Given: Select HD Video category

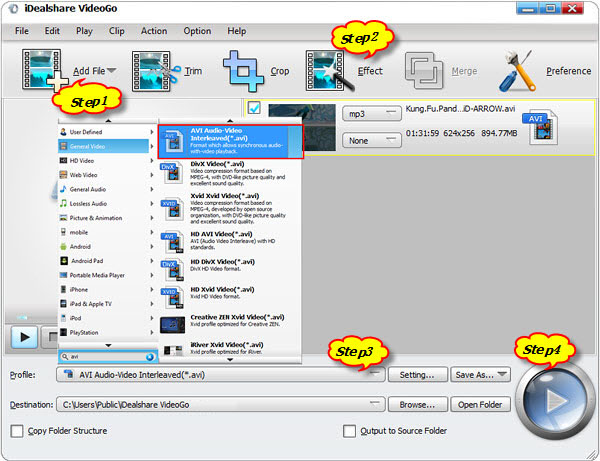Looking at the screenshot, I should point(106,161).
